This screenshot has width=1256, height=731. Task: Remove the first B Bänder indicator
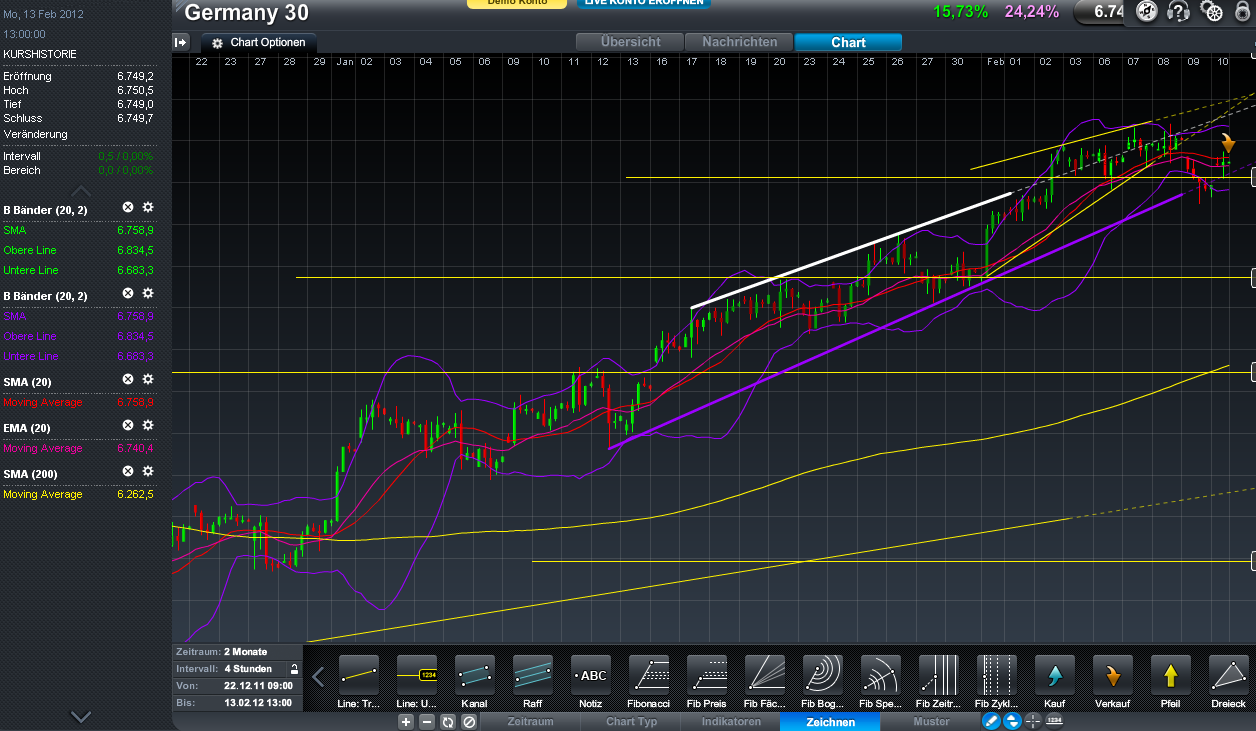(128, 207)
